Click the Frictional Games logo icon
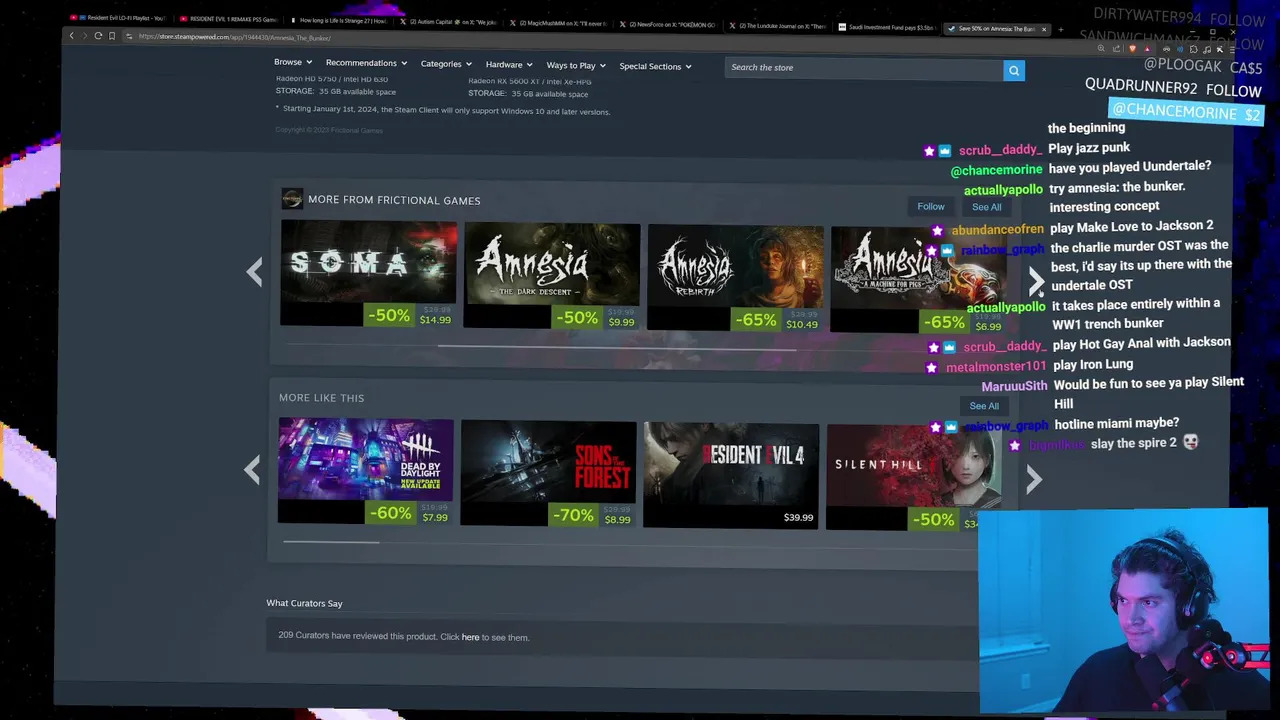The width and height of the screenshot is (1280, 720). [291, 199]
